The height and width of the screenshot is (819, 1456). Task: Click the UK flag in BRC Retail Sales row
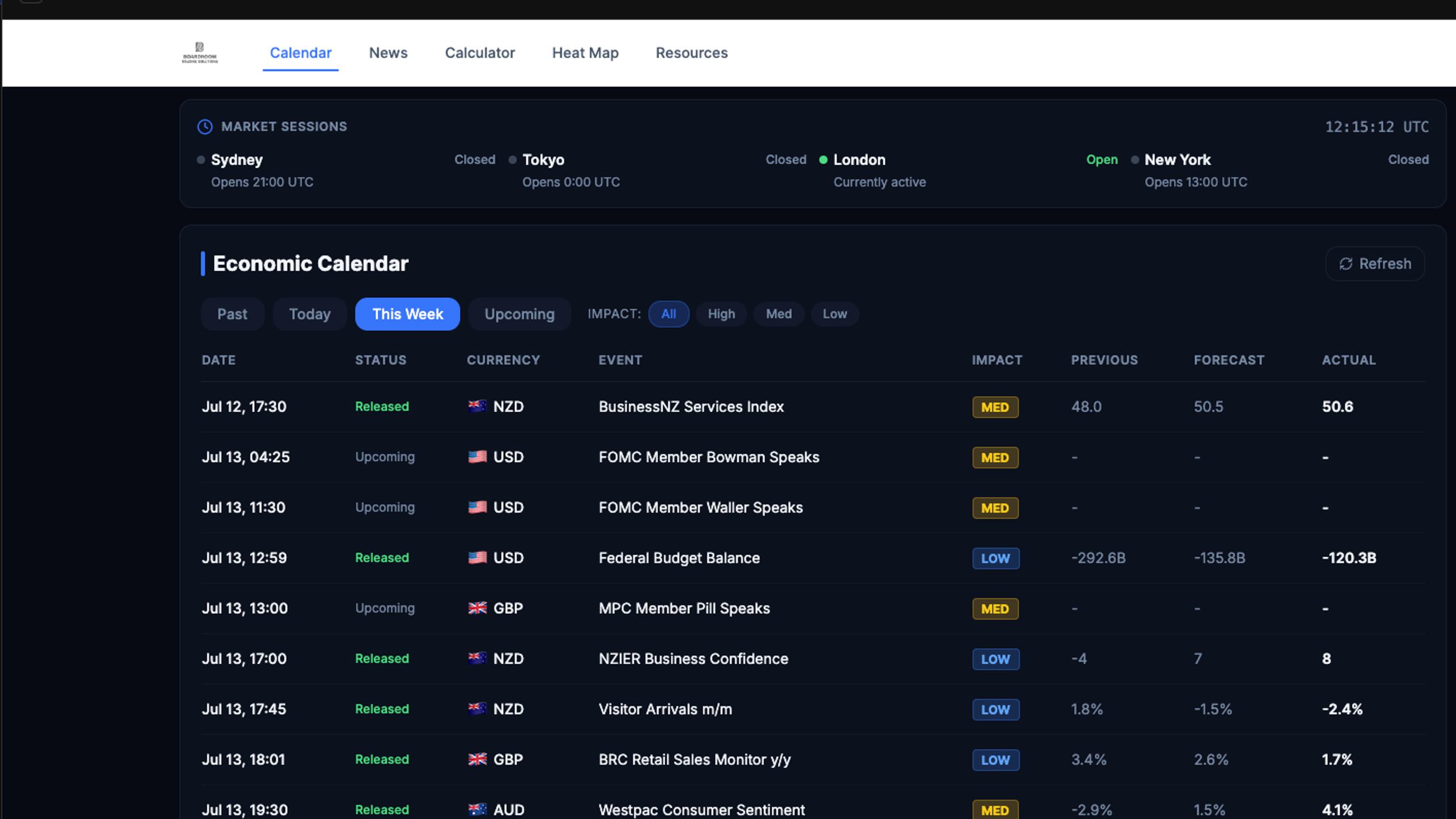[x=477, y=759]
